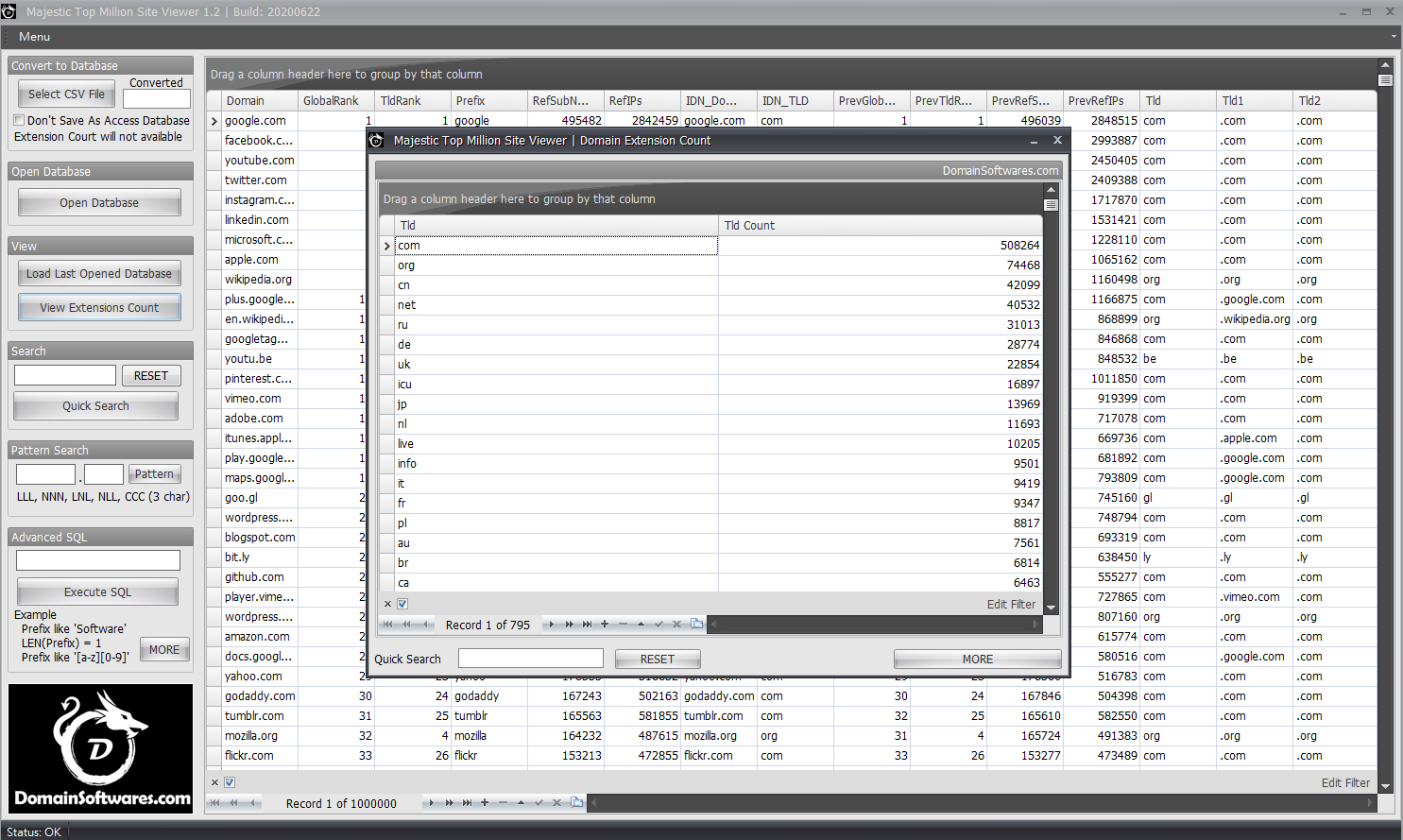Screen dimensions: 1403x840
Task: Click the delete (minus) icon in Extension Count navigator
Action: coord(623,624)
